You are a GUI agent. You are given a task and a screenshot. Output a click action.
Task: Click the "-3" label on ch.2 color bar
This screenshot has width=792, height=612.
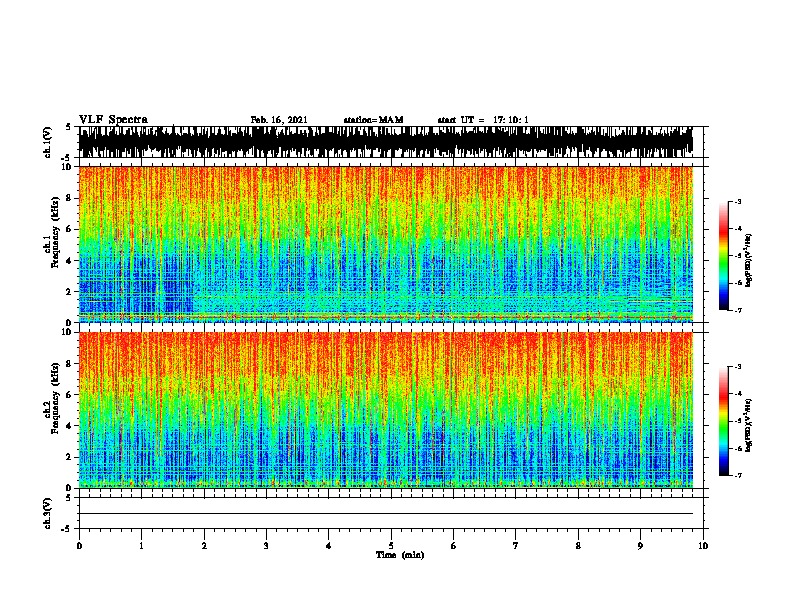click(737, 367)
